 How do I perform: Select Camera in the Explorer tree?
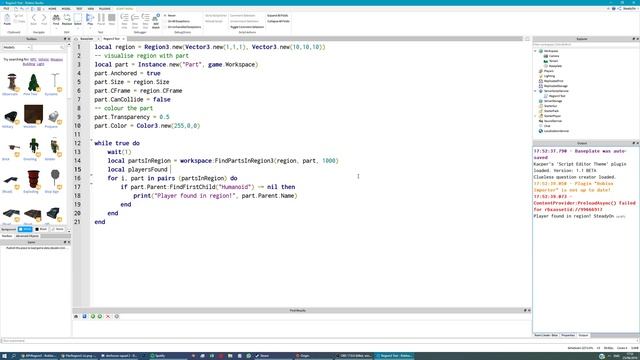click(553, 56)
